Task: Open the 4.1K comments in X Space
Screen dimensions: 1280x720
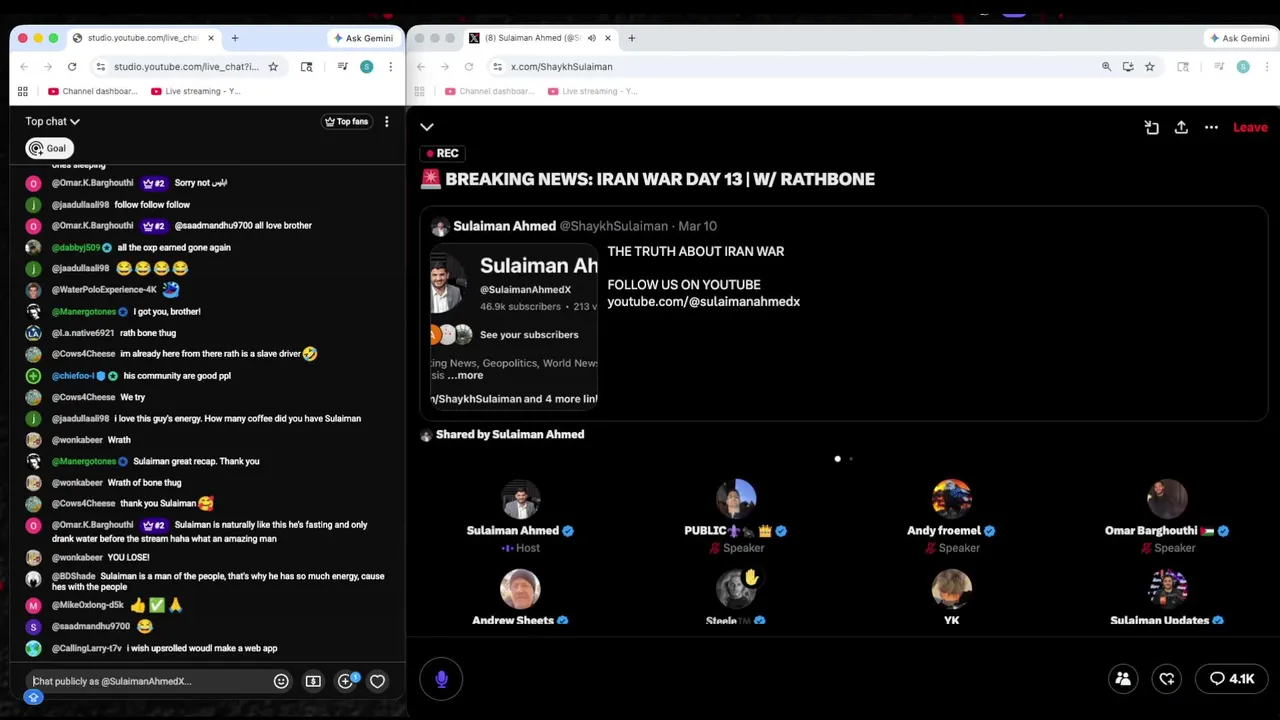Action: click(x=1232, y=679)
